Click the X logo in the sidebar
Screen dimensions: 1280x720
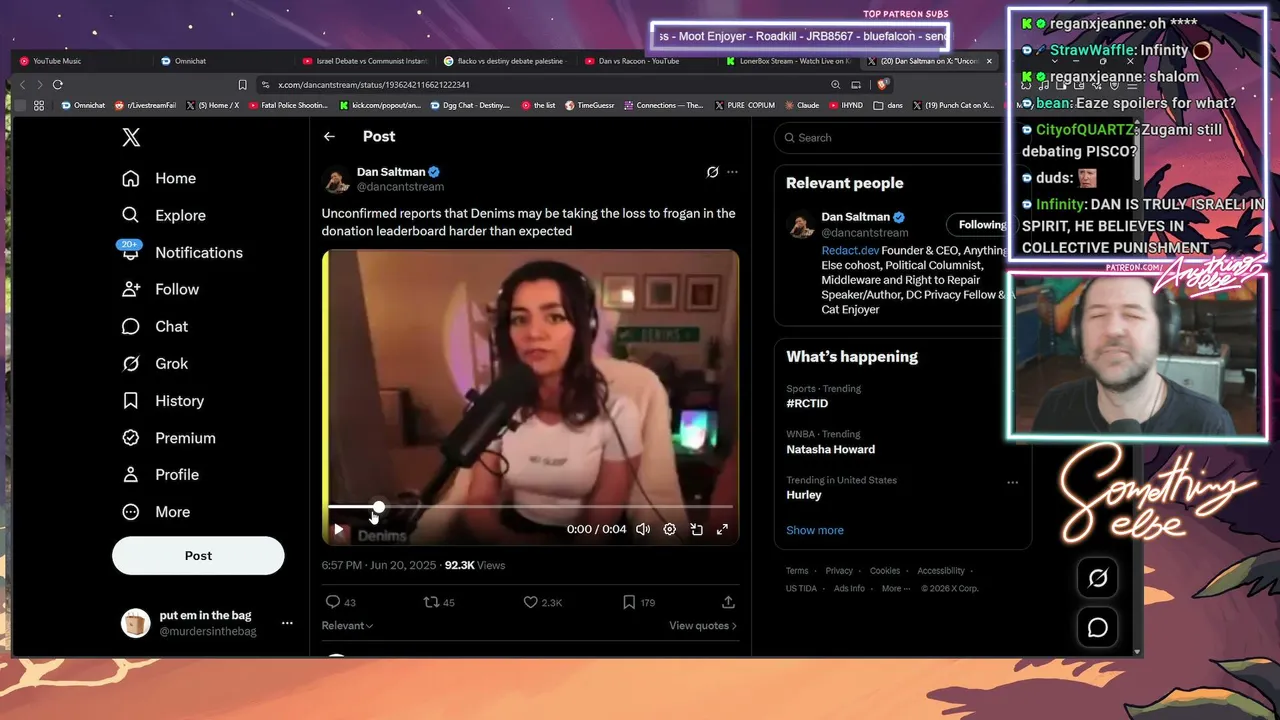(131, 138)
